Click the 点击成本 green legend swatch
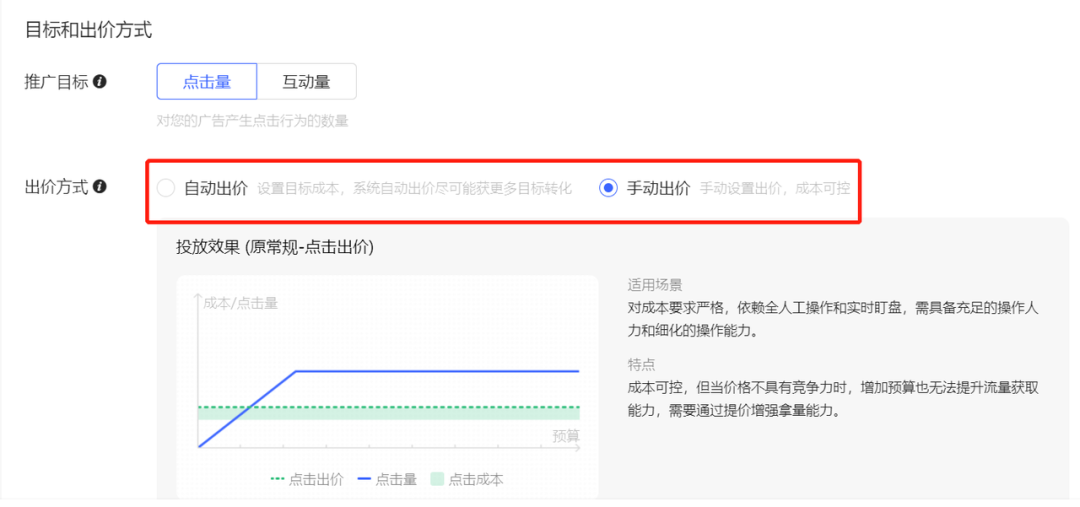This screenshot has height=507, width=1080. point(437,479)
